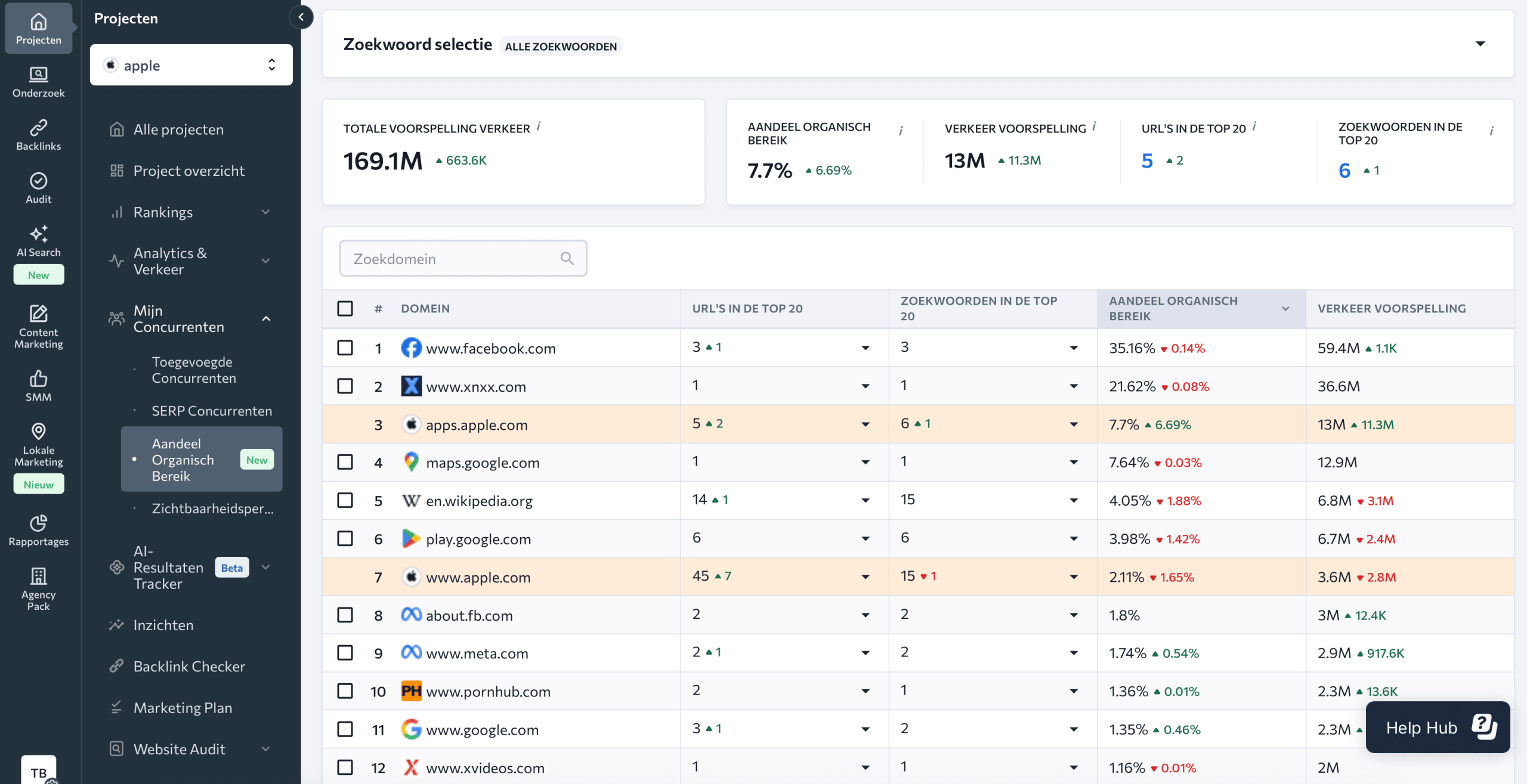
Task: Show info for Zoekwoorden in de Top 20 card
Action: click(x=1491, y=131)
